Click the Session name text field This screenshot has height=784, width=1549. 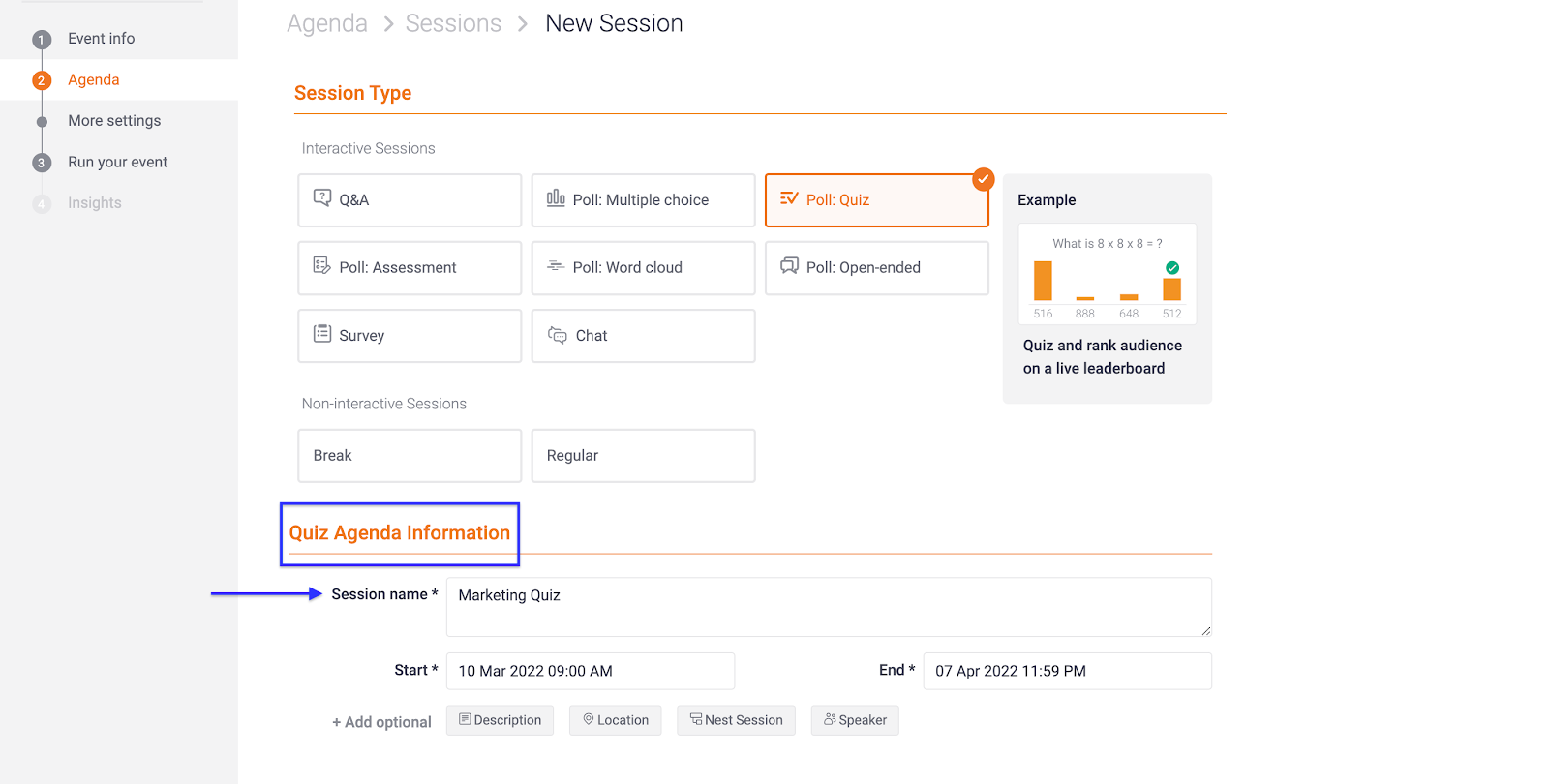[x=828, y=607]
